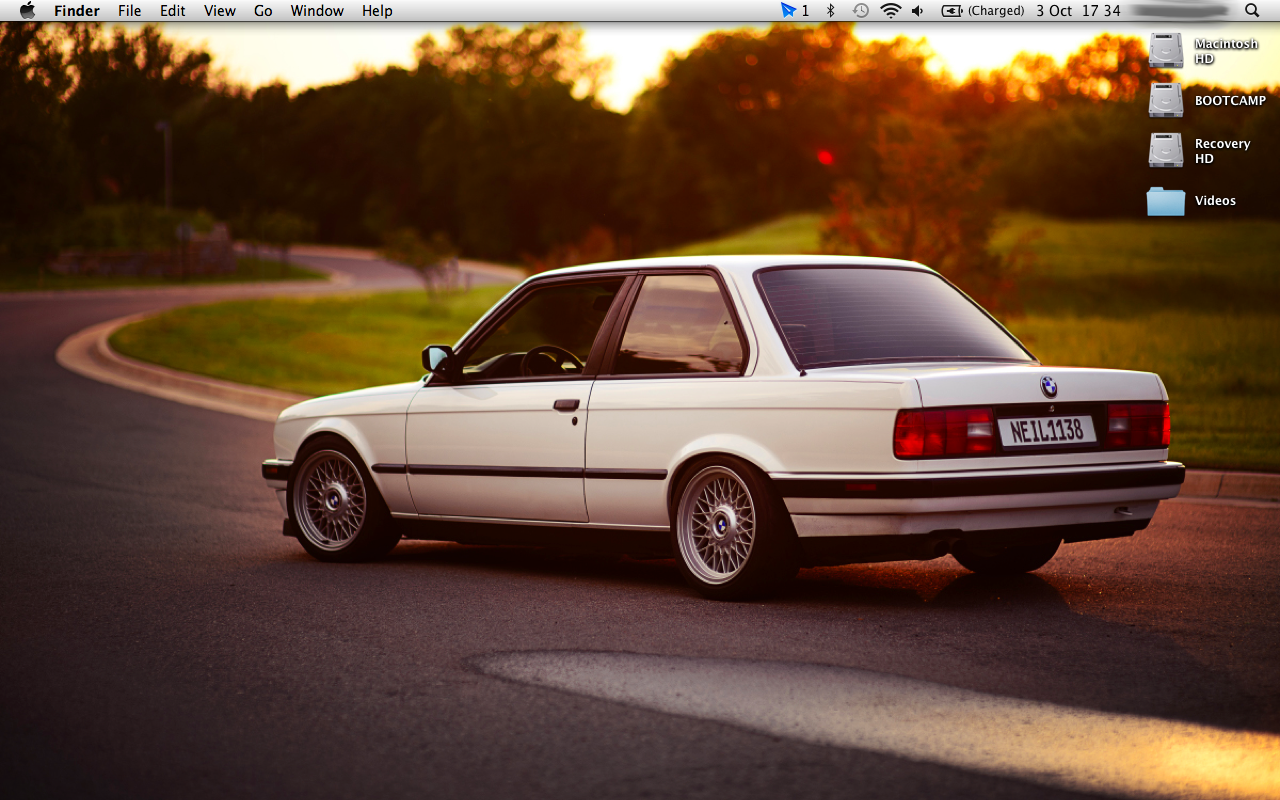The image size is (1280, 800).
Task: Open the battery status icon
Action: [952, 11]
